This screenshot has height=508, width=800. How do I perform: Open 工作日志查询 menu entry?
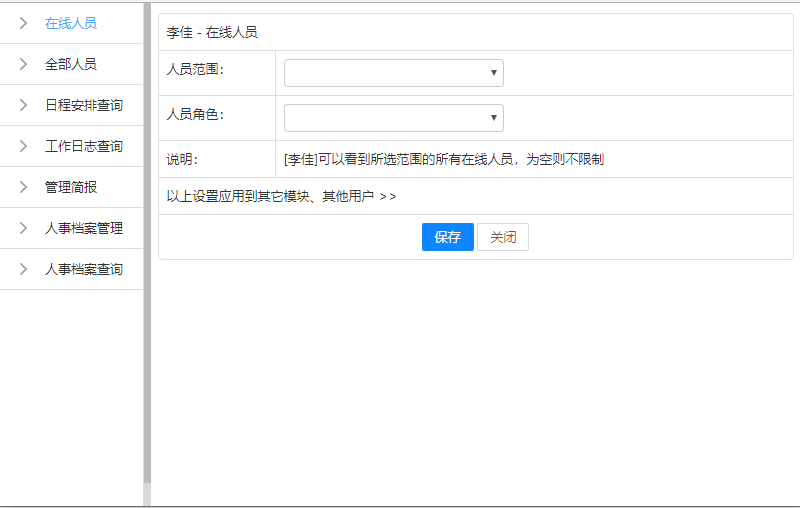tap(84, 146)
